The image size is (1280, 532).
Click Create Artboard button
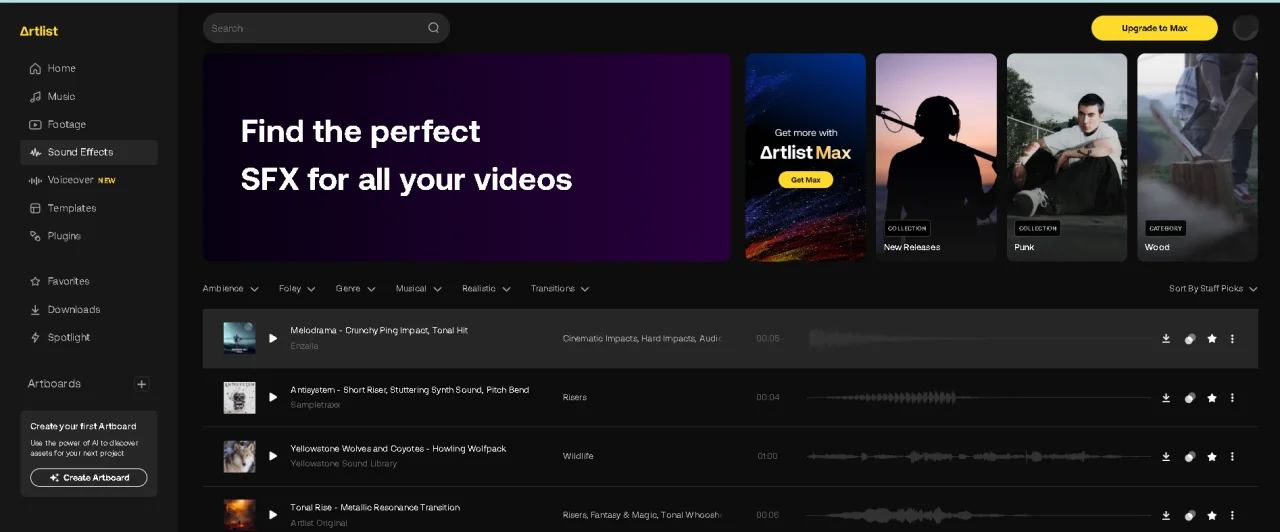click(x=89, y=478)
